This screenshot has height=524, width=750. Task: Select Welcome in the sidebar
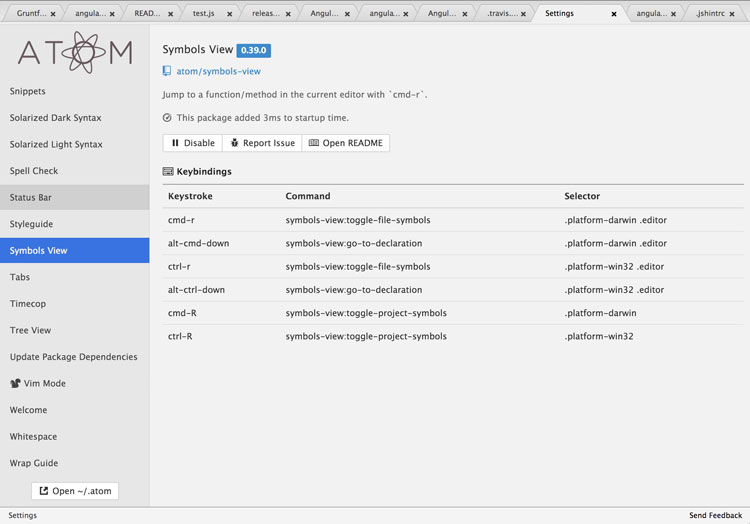(x=75, y=410)
